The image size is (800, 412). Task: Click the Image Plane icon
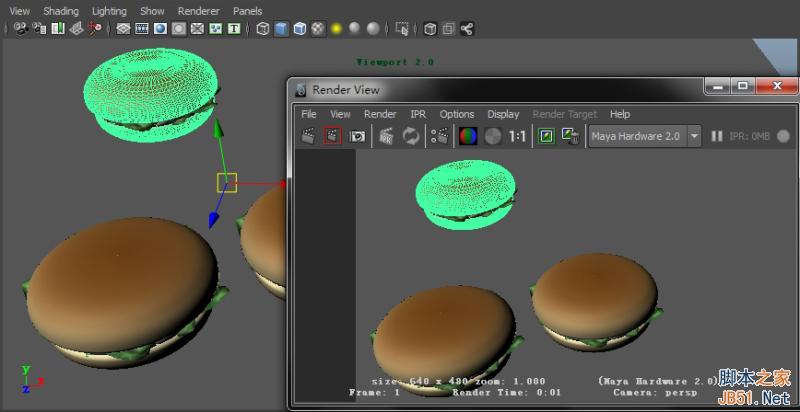[x=76, y=29]
